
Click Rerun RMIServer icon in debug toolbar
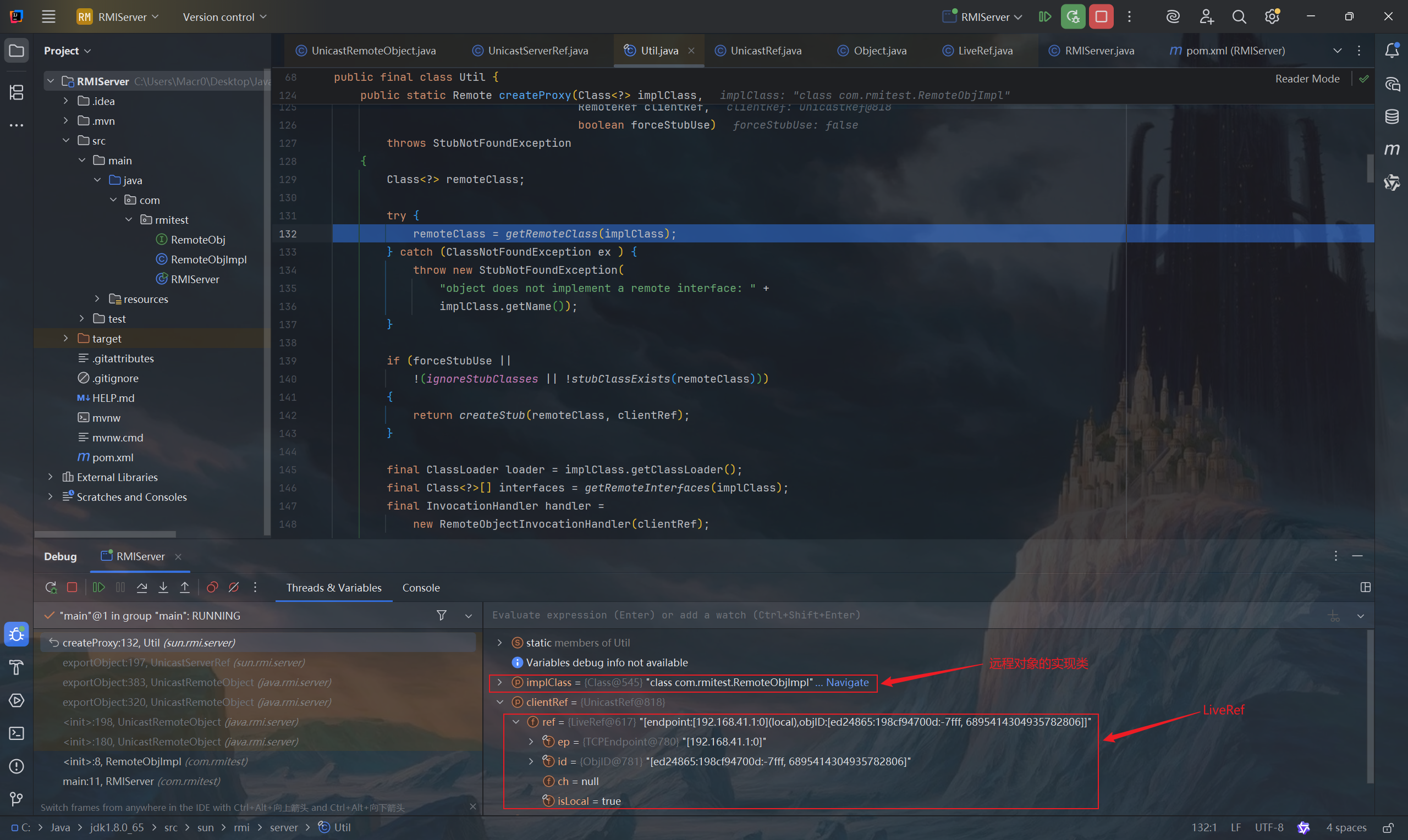(51, 587)
